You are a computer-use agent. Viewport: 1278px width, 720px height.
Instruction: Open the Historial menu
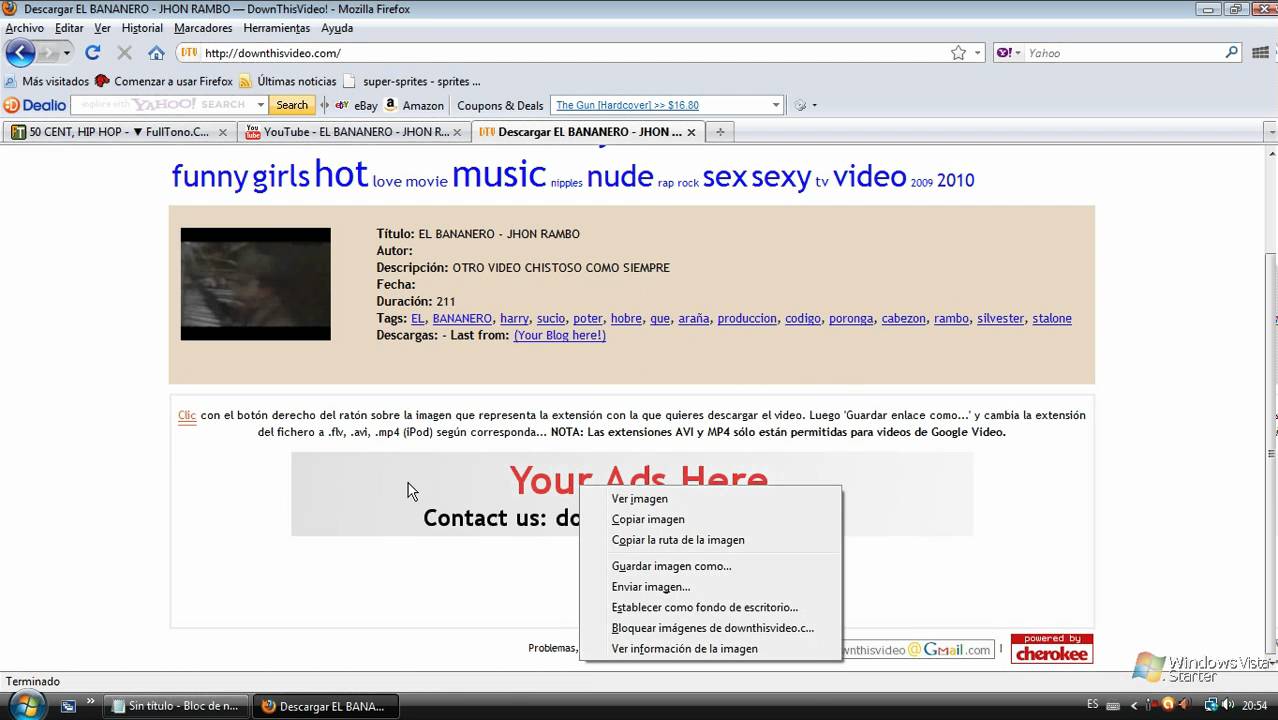[142, 28]
